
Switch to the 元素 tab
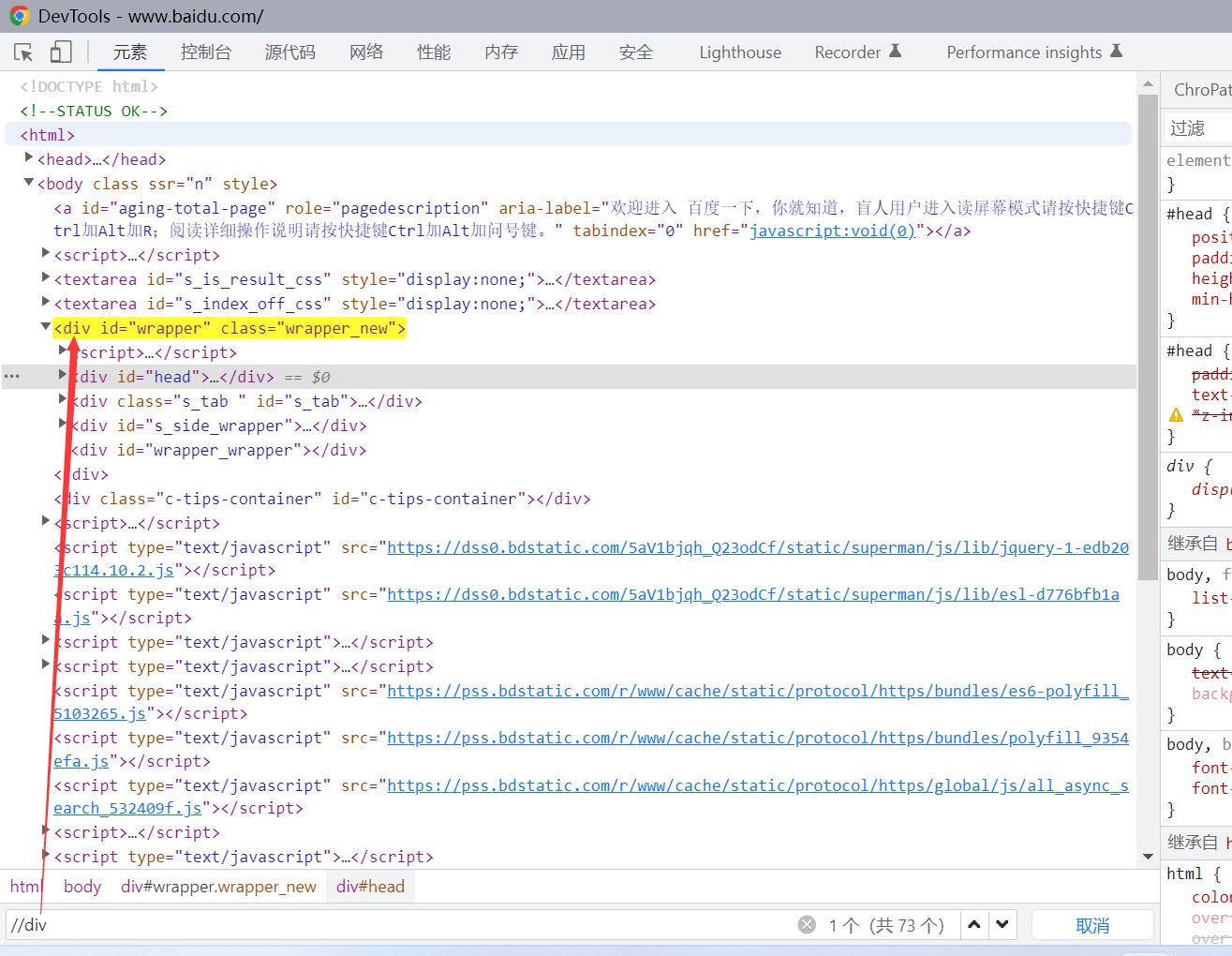(x=129, y=52)
